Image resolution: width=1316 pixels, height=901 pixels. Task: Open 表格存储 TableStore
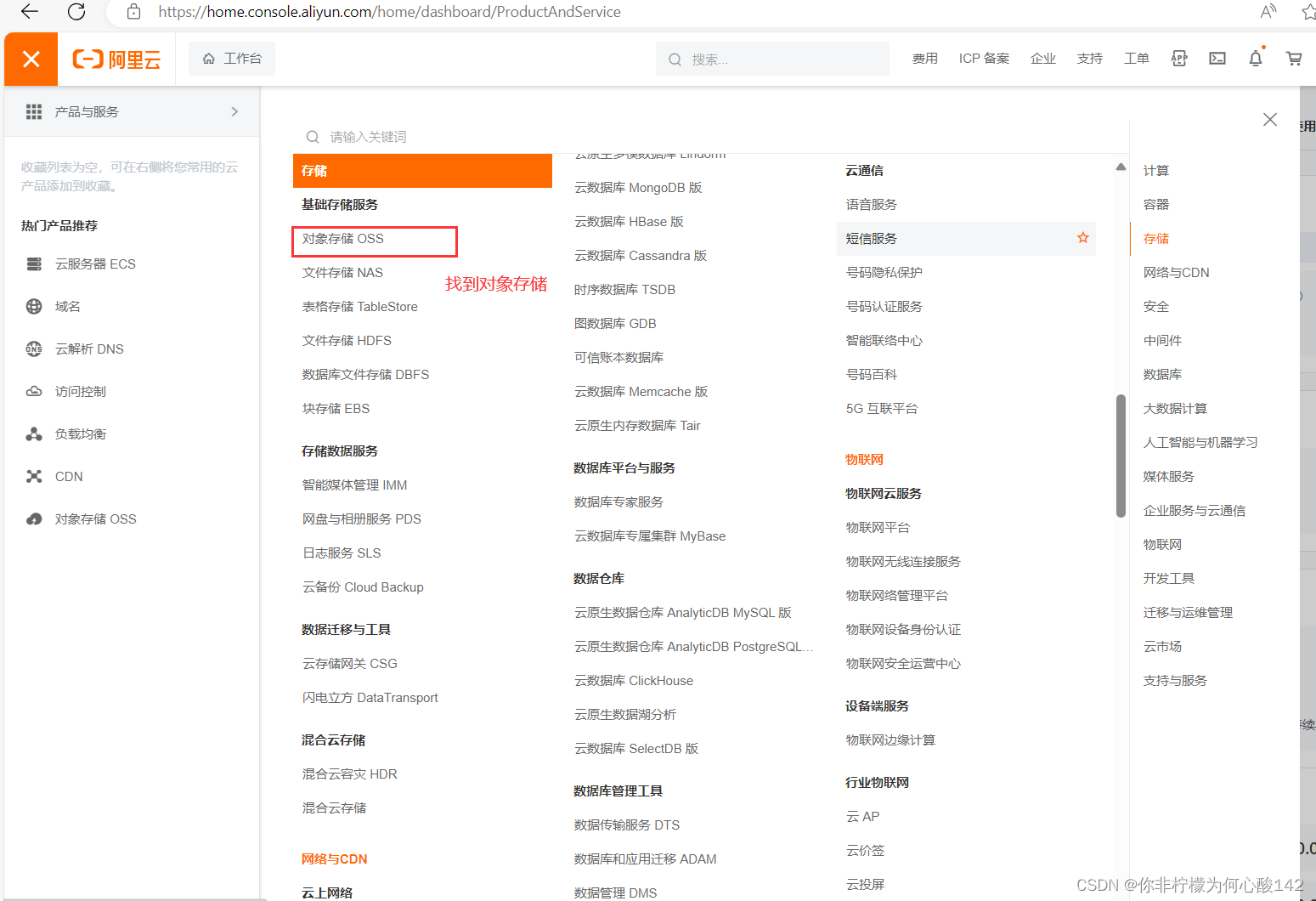(360, 307)
